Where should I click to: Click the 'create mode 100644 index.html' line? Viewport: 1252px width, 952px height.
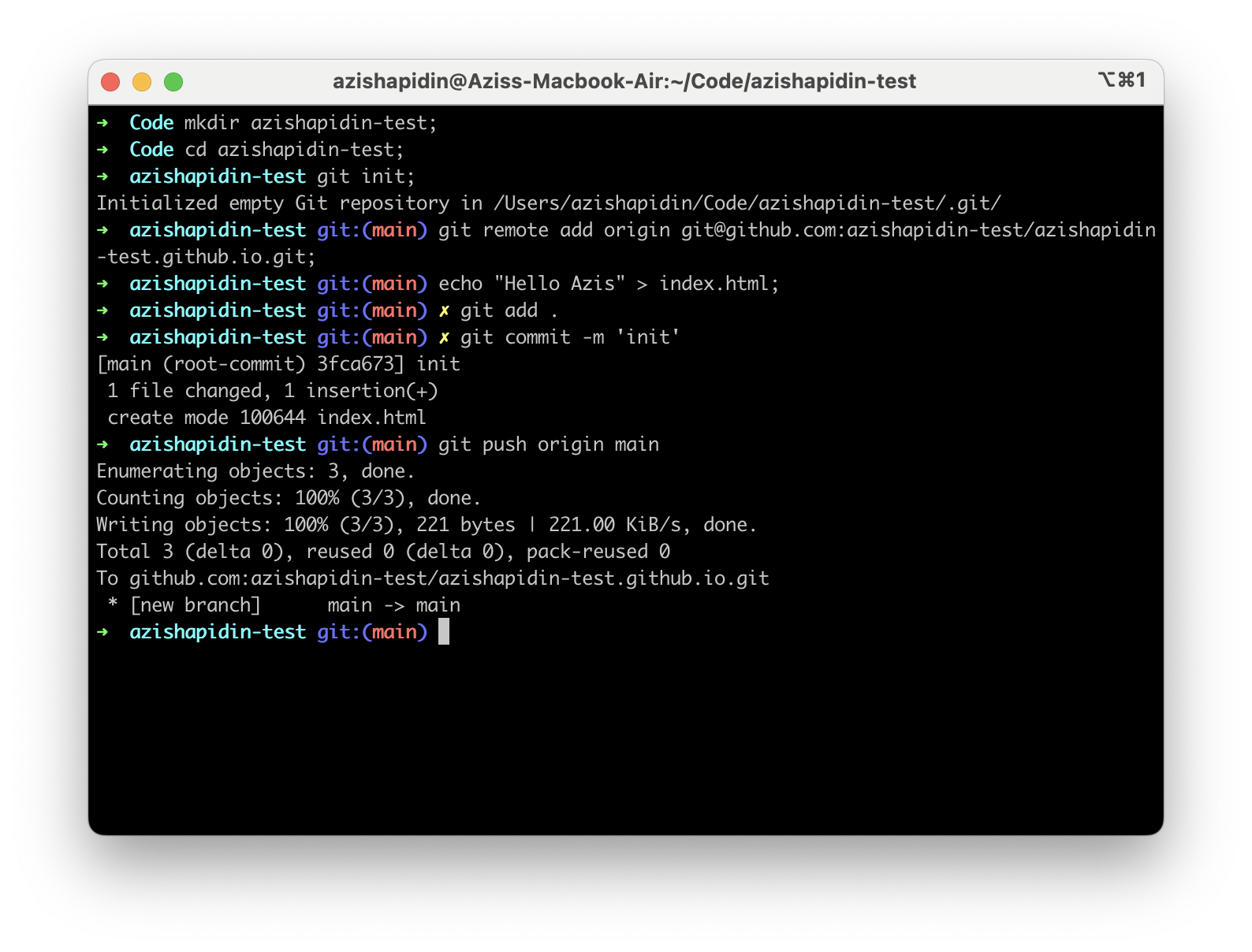[x=266, y=418]
